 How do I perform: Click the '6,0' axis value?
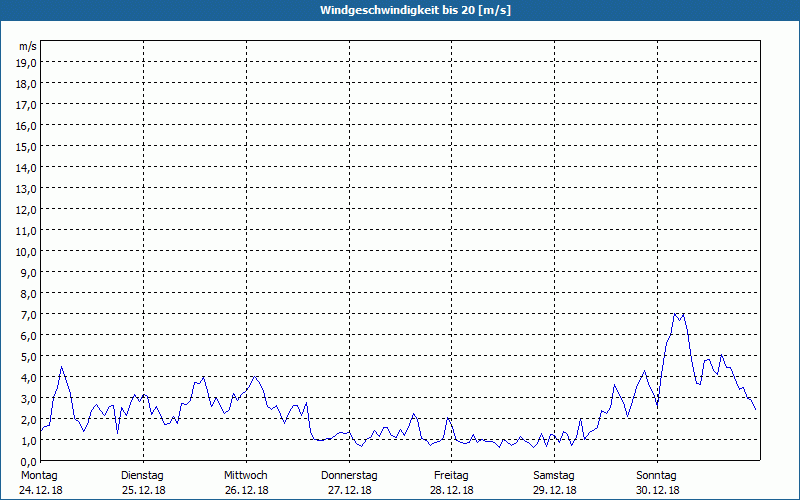click(x=29, y=336)
